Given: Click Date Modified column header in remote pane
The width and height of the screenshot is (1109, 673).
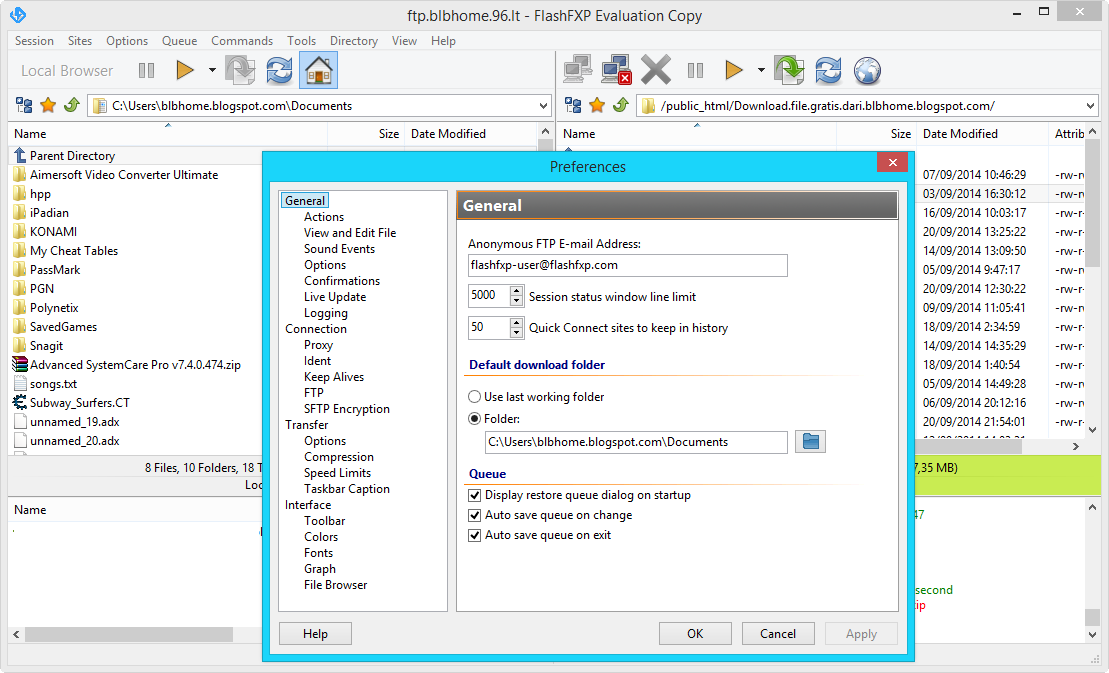Looking at the screenshot, I should [982, 134].
